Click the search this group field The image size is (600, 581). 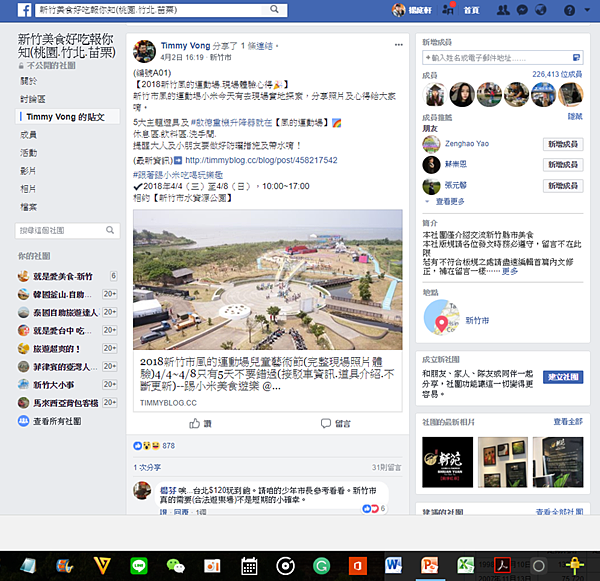[x=67, y=230]
